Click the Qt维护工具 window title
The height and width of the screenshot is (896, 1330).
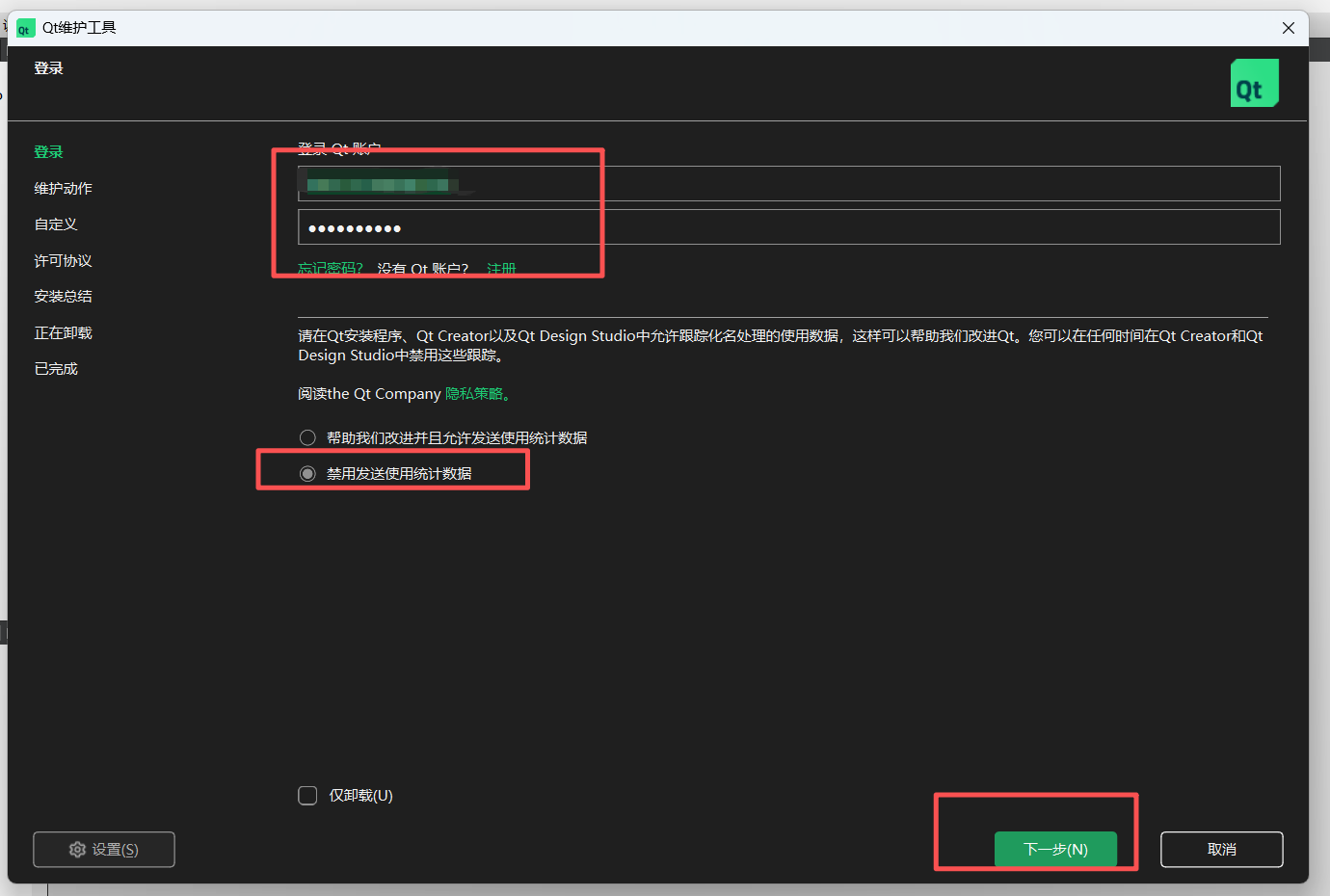(x=79, y=28)
